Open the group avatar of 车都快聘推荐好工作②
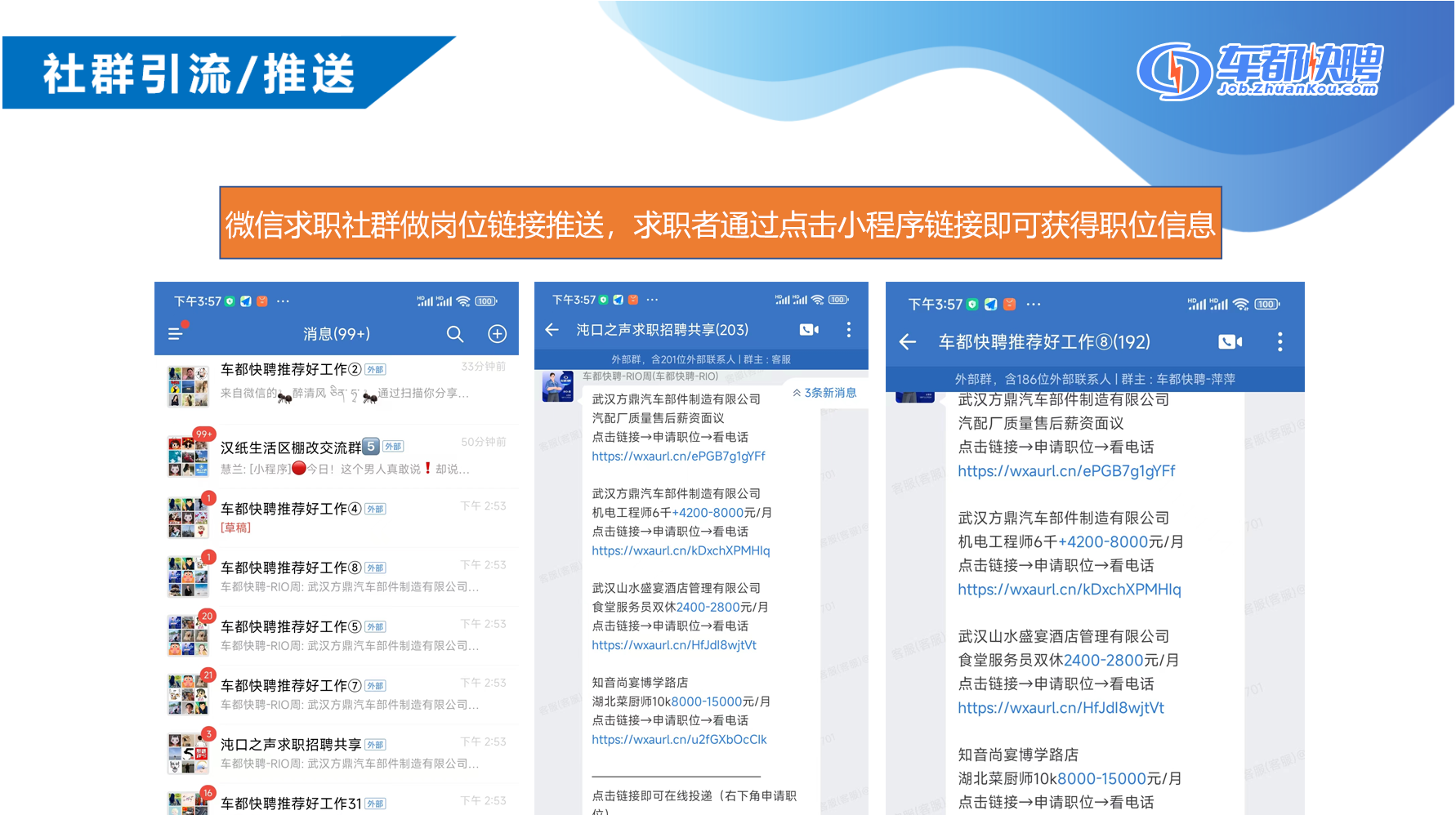Viewport: 1456px width, 815px height. [x=188, y=385]
